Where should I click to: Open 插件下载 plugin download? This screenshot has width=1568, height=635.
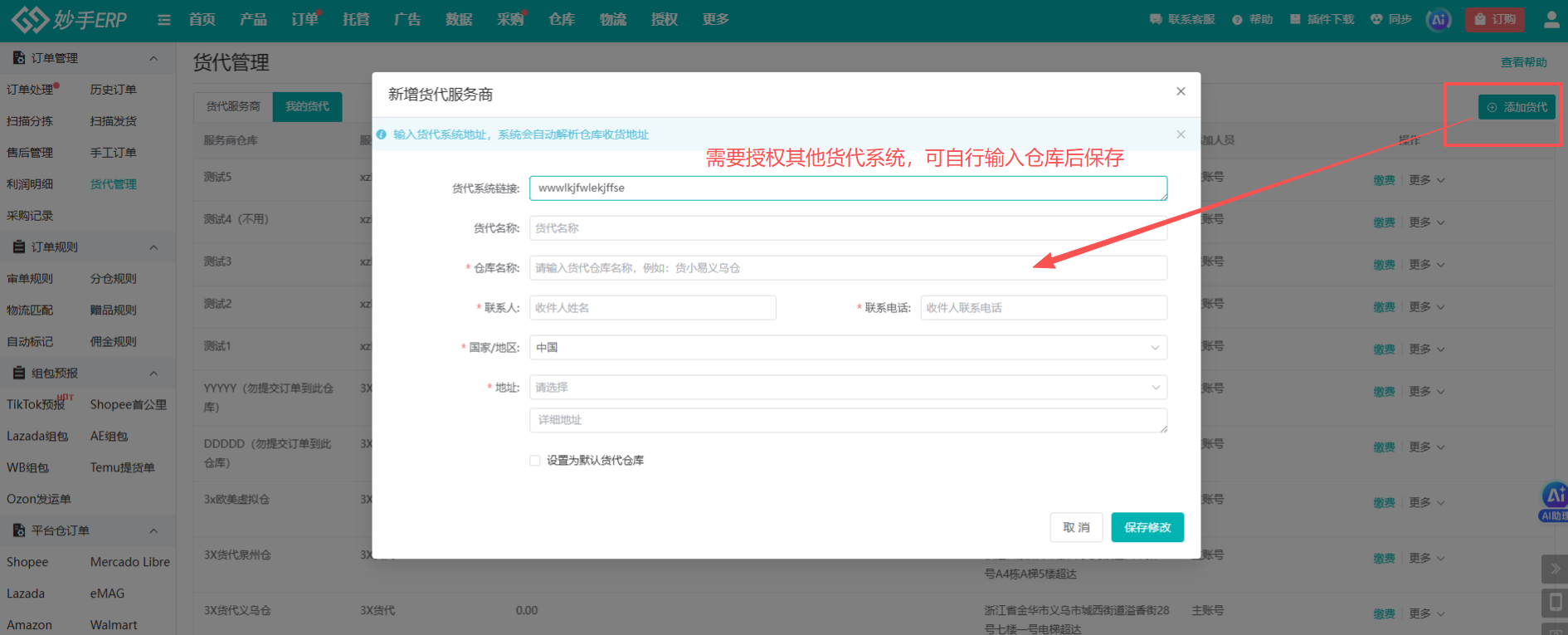tap(1322, 19)
